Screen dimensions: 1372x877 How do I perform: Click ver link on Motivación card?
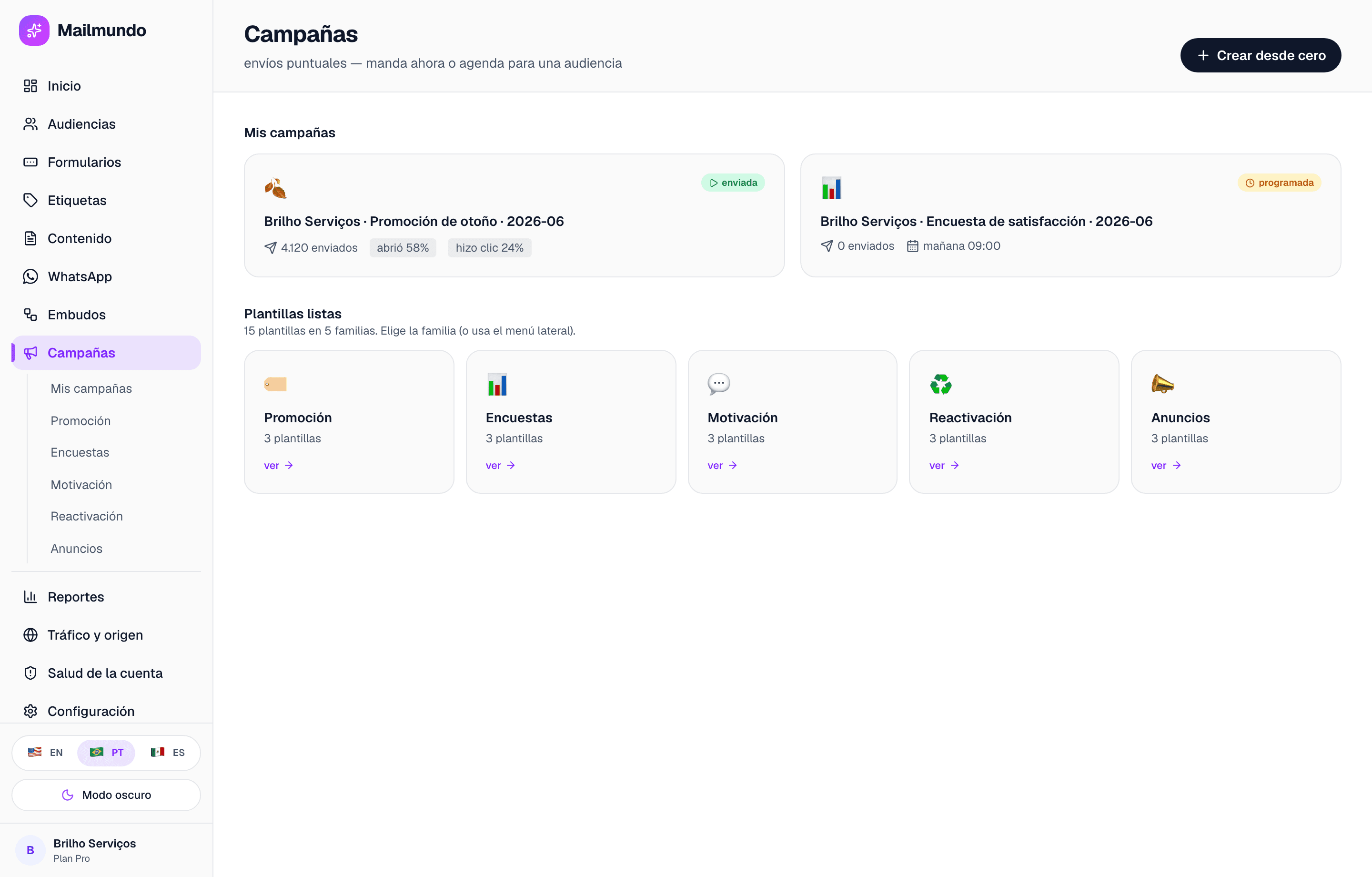point(722,466)
